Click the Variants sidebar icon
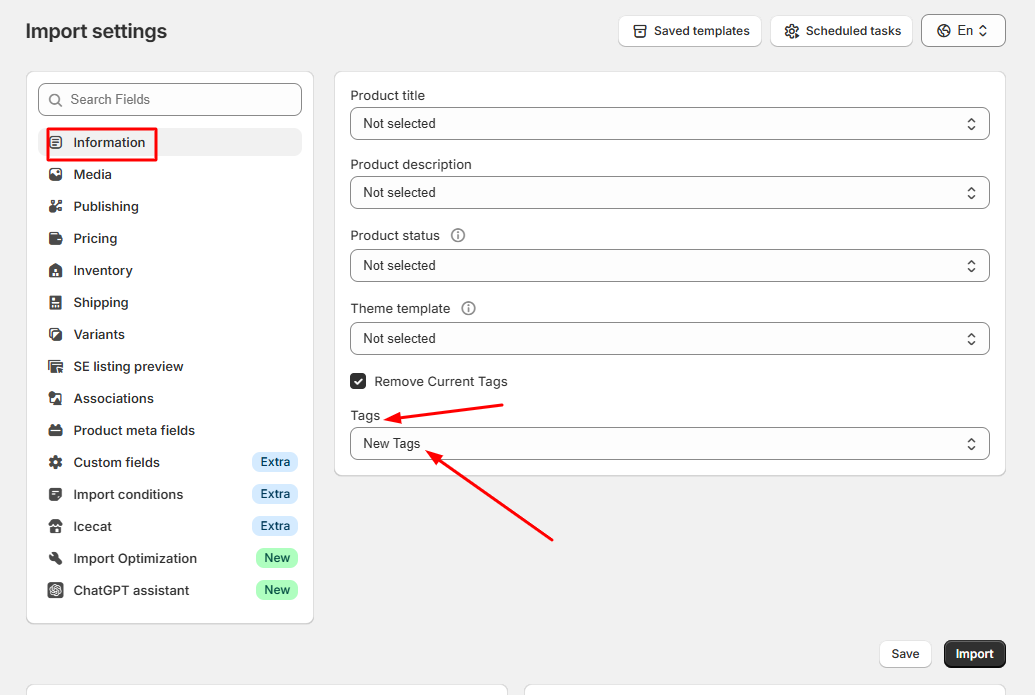The width and height of the screenshot is (1035, 695). 56,335
